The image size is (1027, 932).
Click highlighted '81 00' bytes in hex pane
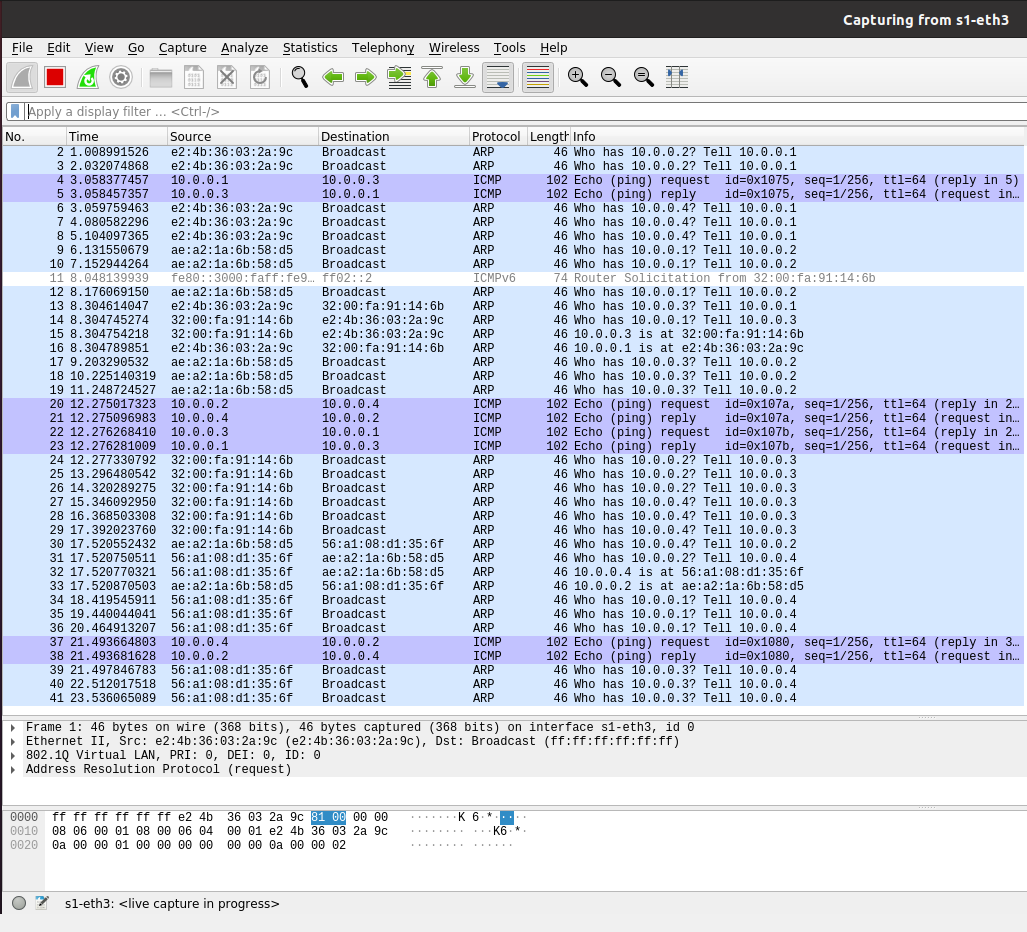point(328,817)
